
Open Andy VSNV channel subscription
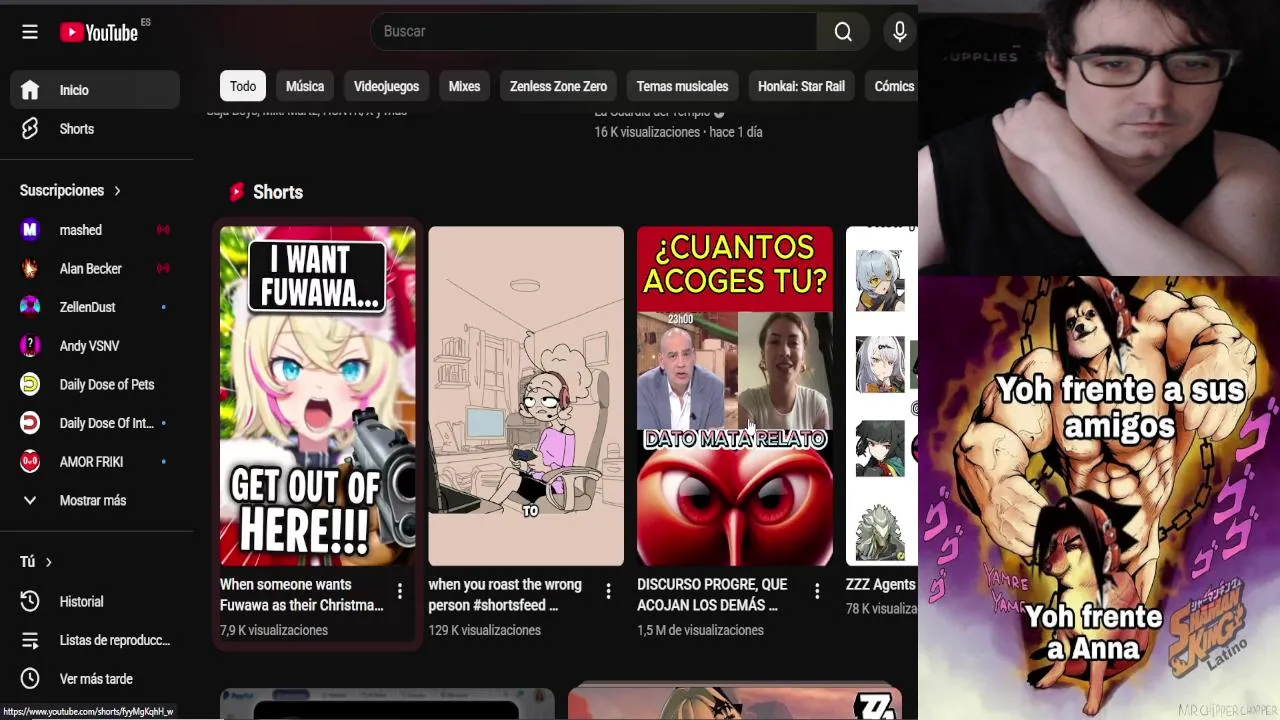(95, 346)
